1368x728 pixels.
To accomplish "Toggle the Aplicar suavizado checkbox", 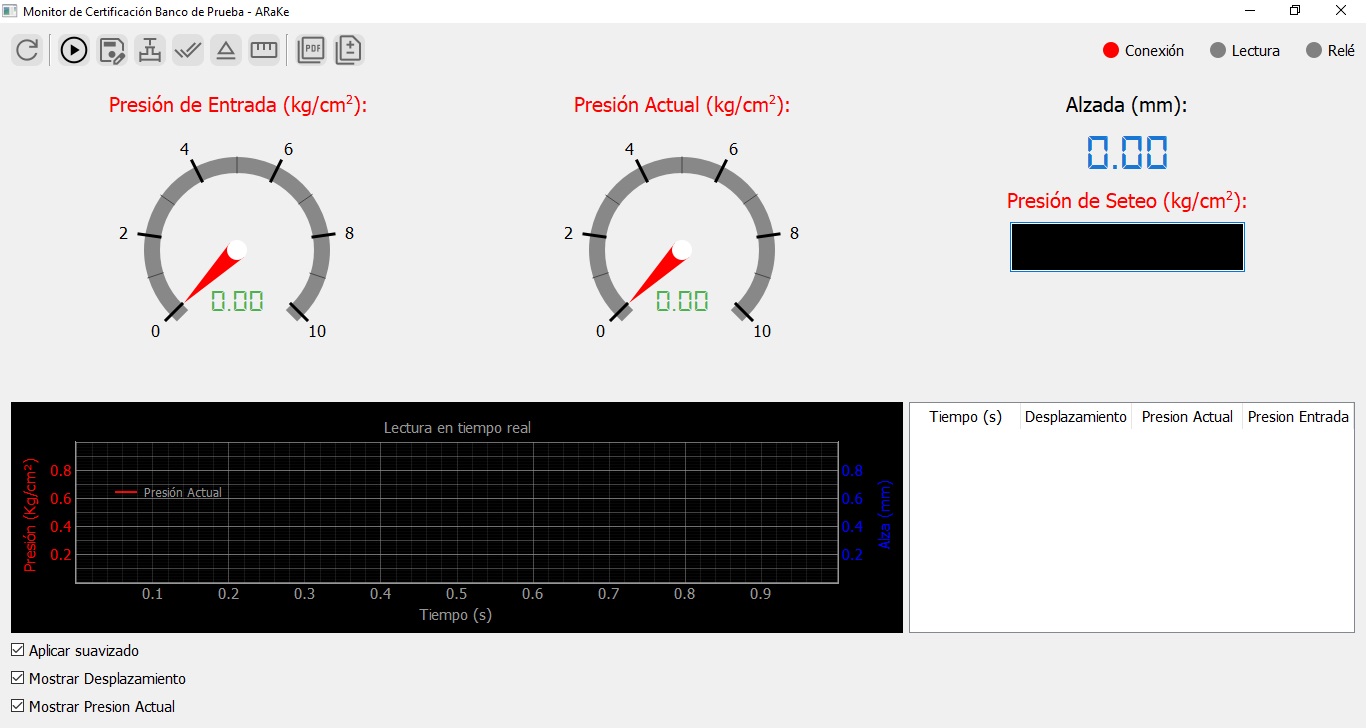I will [x=18, y=650].
